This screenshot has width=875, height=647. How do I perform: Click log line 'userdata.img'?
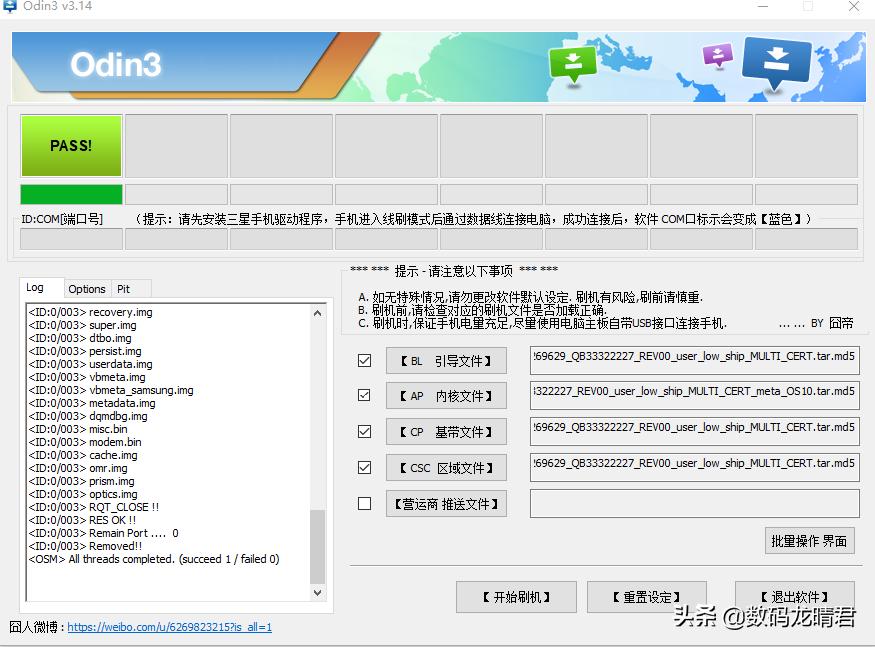point(90,364)
